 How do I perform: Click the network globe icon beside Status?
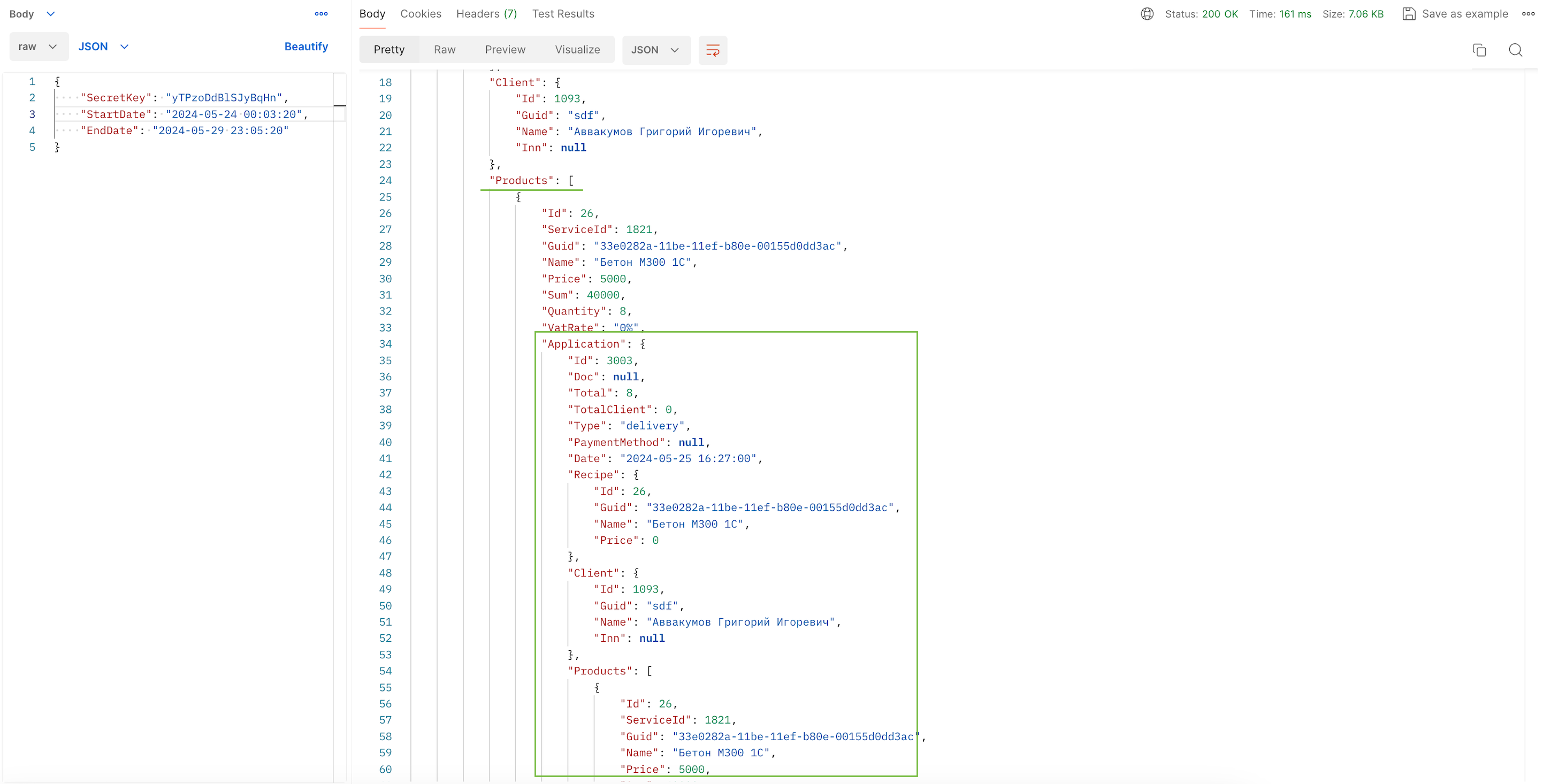tap(1147, 14)
